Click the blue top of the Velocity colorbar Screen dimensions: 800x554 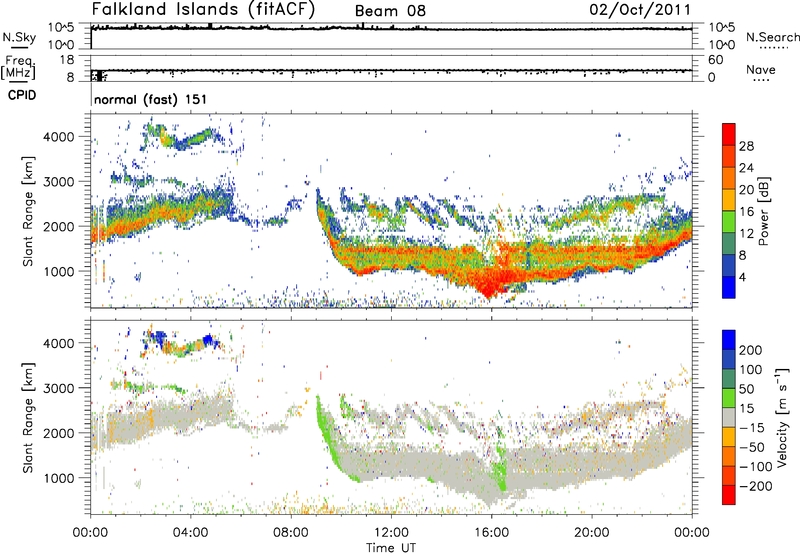[729, 340]
